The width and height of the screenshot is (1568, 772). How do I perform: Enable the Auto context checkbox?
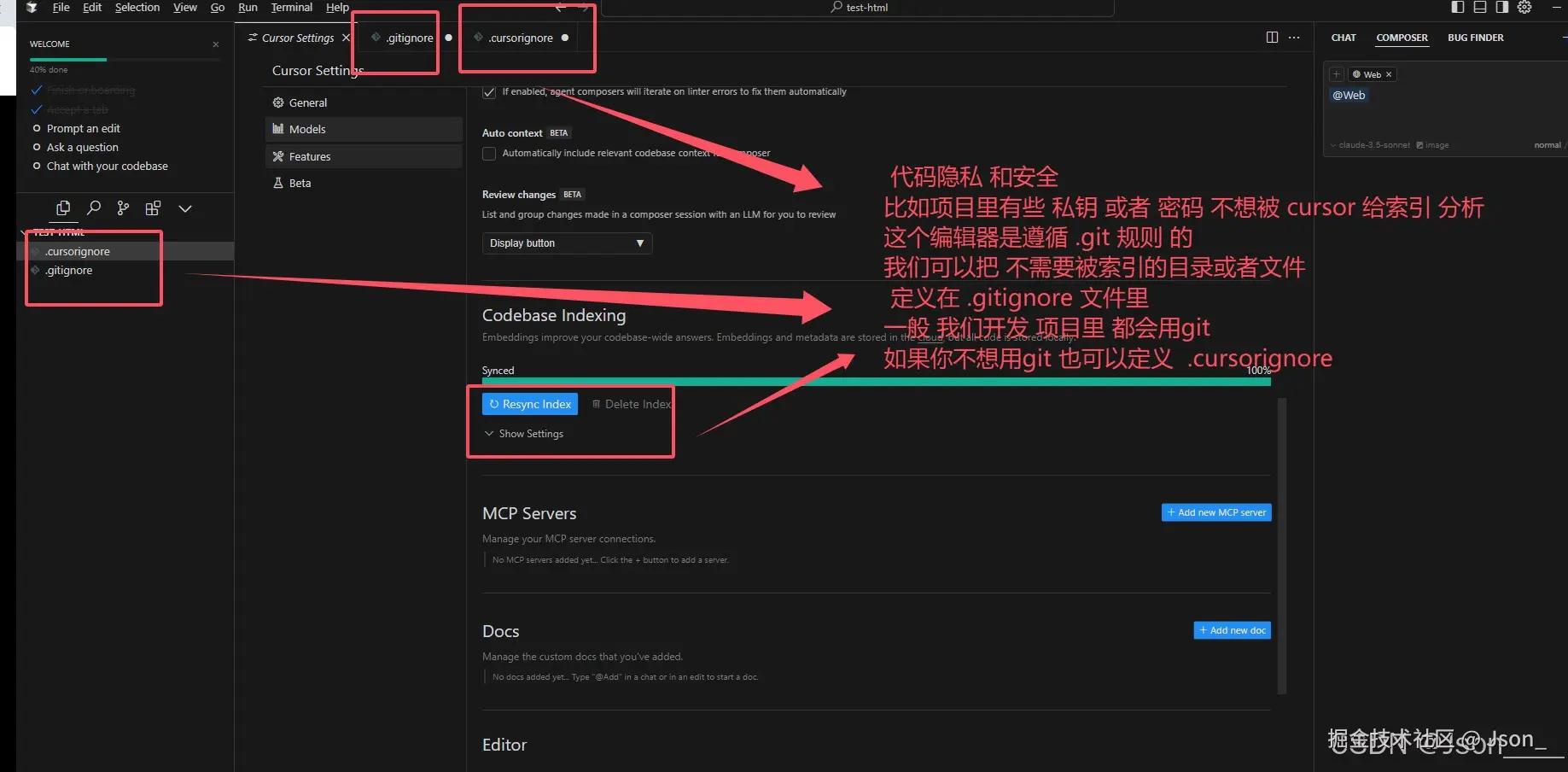pos(489,154)
